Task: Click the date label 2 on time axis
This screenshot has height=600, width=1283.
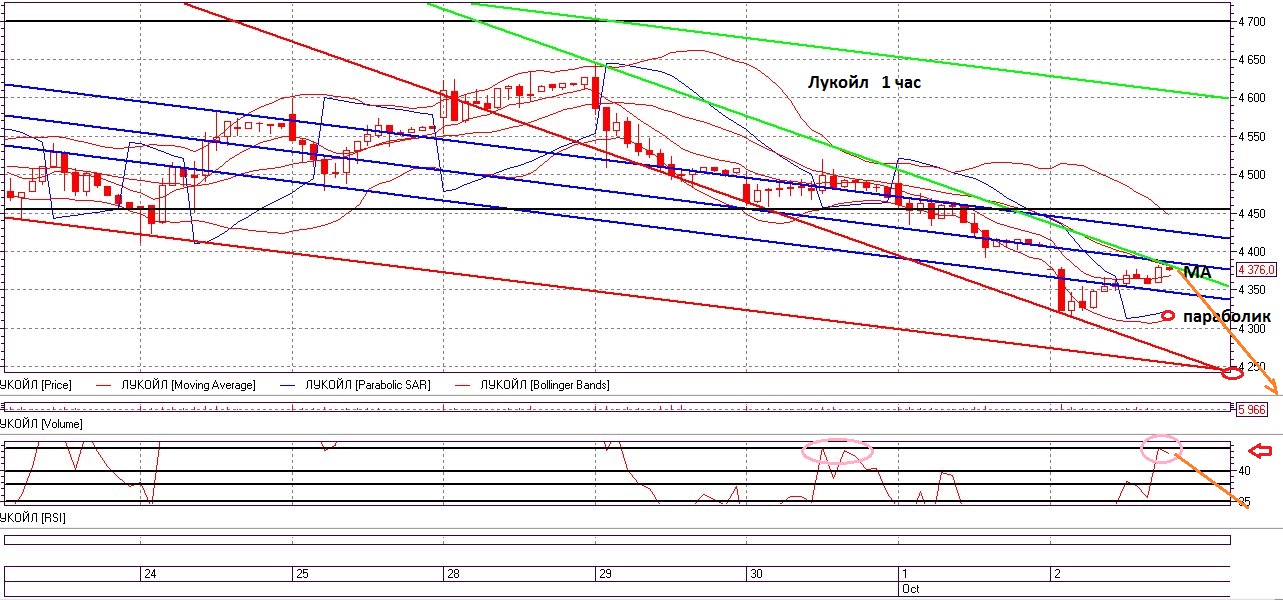Action: click(1056, 574)
